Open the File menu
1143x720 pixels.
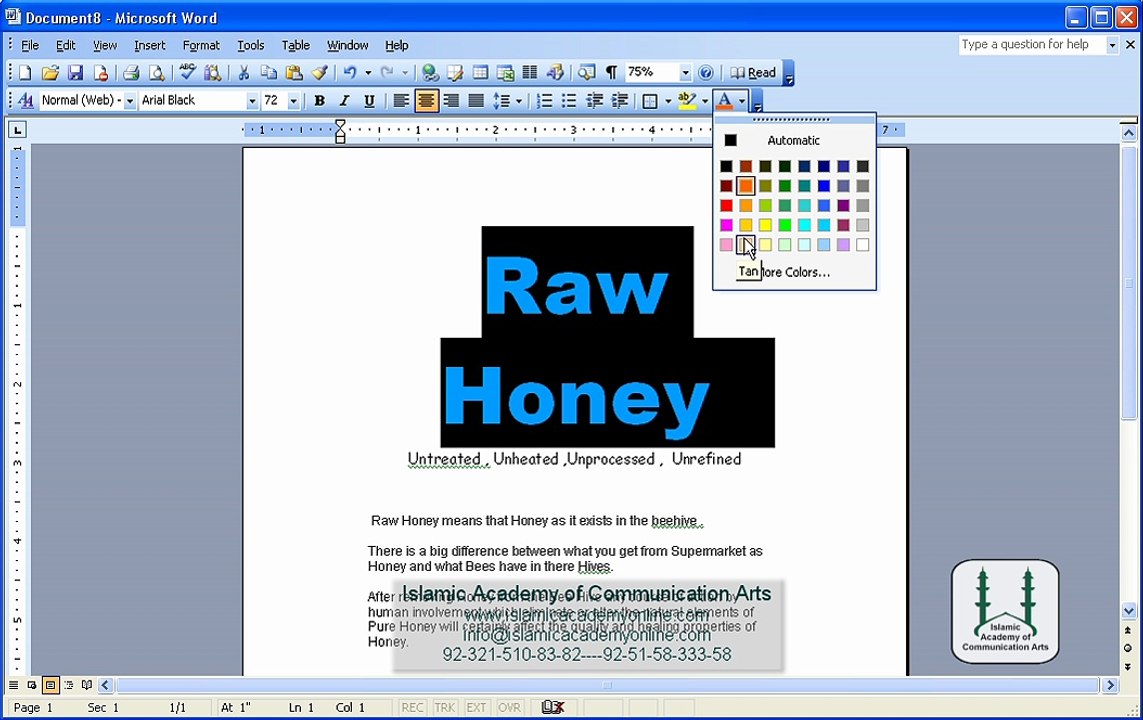[x=30, y=45]
